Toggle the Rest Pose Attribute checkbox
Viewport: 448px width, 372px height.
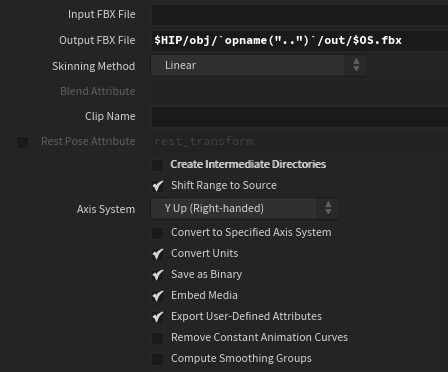(x=23, y=142)
